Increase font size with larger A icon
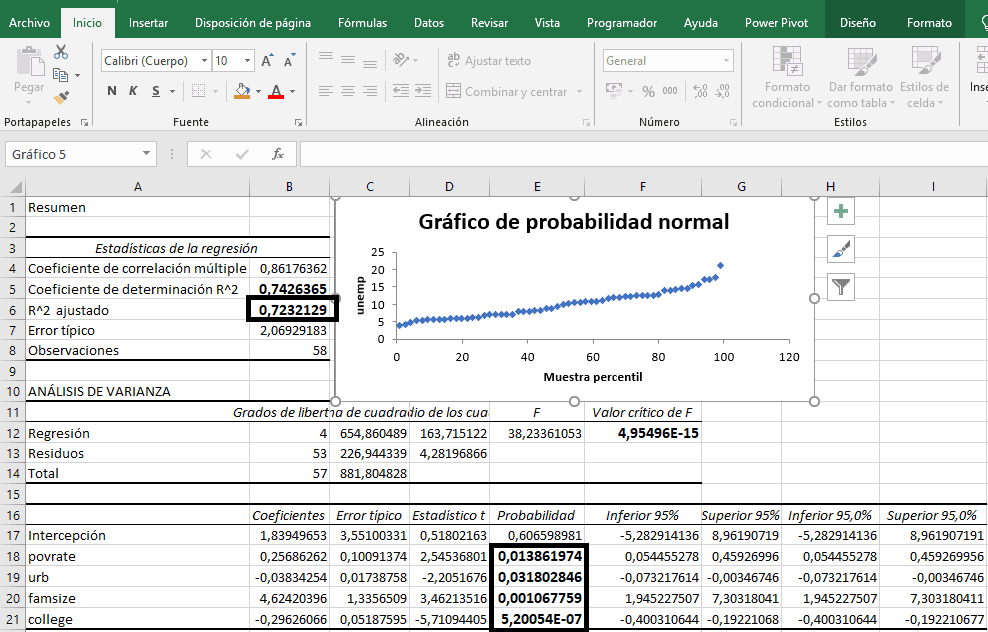This screenshot has width=988, height=632. point(267,61)
